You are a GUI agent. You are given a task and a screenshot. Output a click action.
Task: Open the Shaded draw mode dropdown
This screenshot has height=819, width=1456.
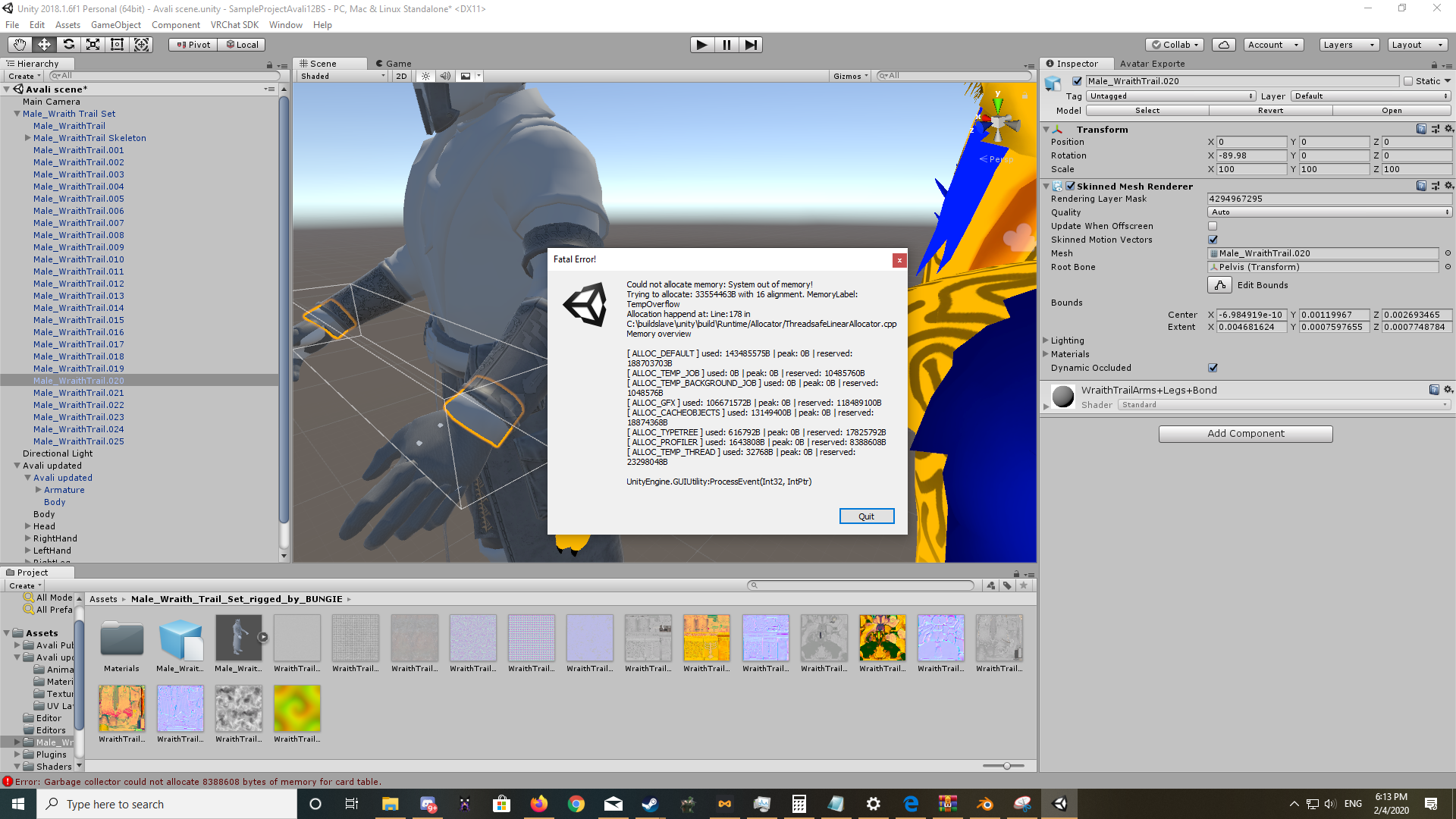pyautogui.click(x=343, y=76)
